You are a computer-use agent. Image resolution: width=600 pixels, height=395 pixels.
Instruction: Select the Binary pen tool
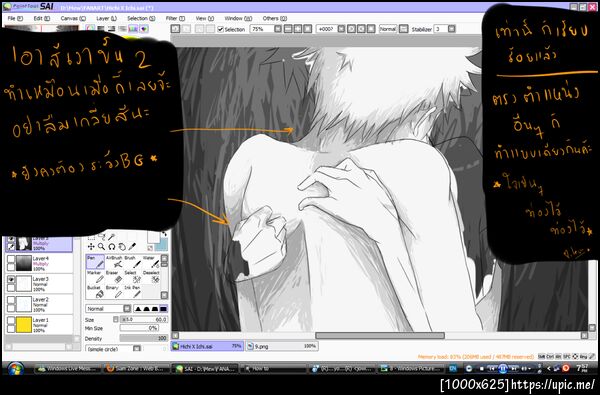tap(114, 292)
